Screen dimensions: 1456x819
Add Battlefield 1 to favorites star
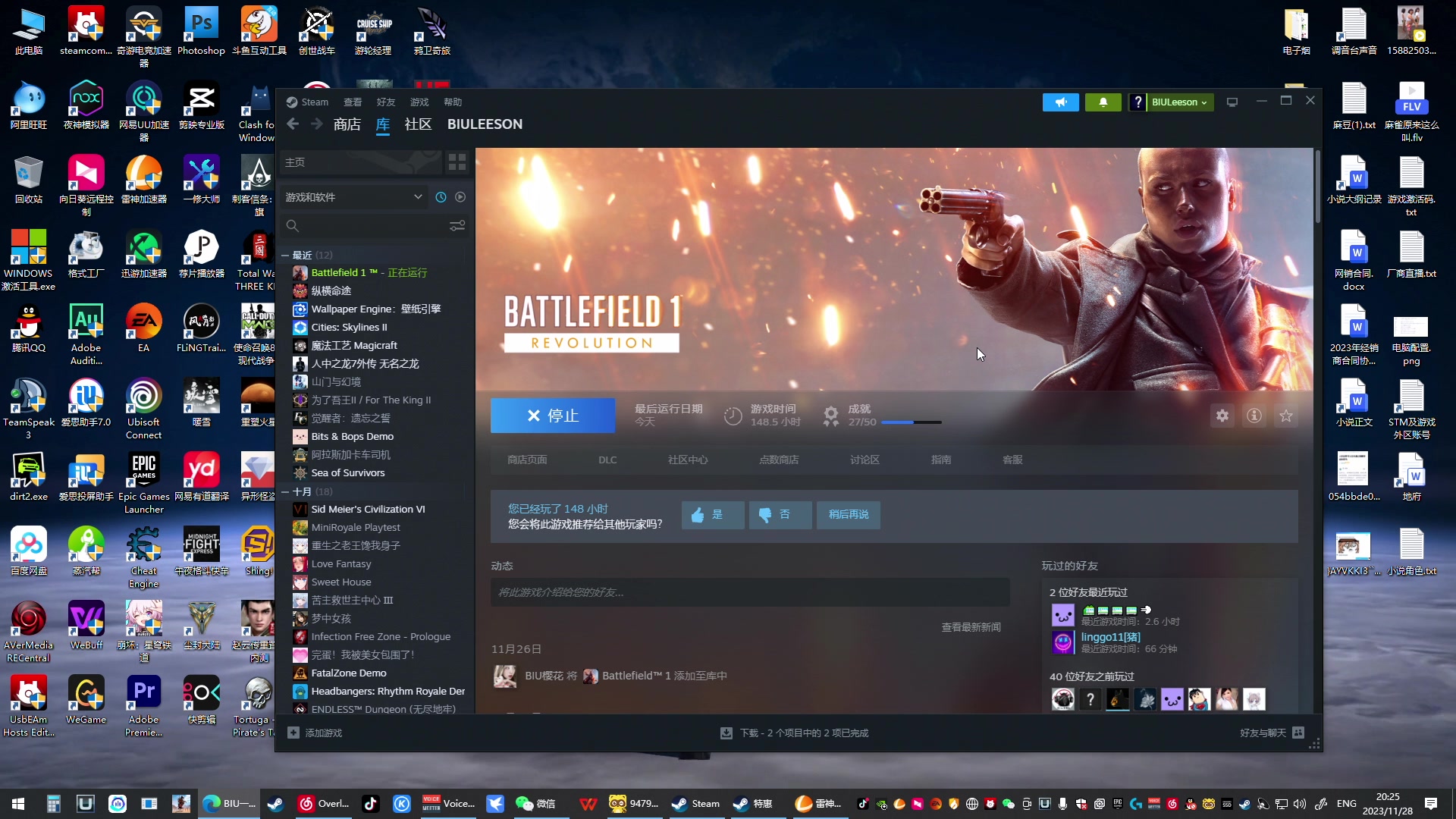tap(1286, 416)
